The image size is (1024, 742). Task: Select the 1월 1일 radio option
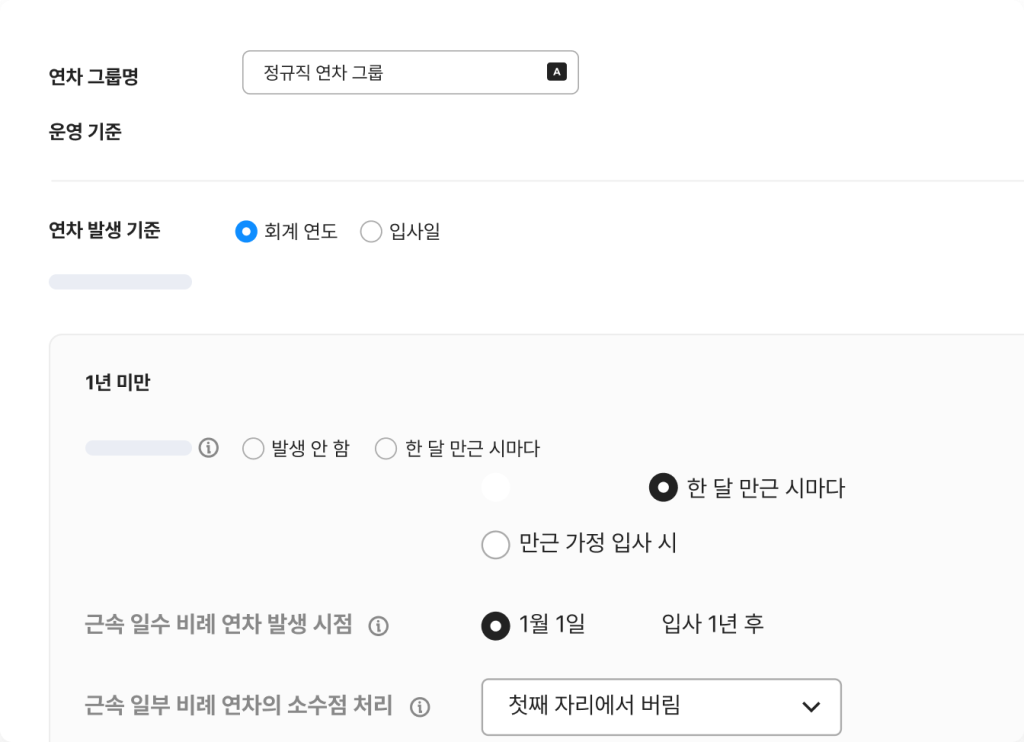[496, 626]
